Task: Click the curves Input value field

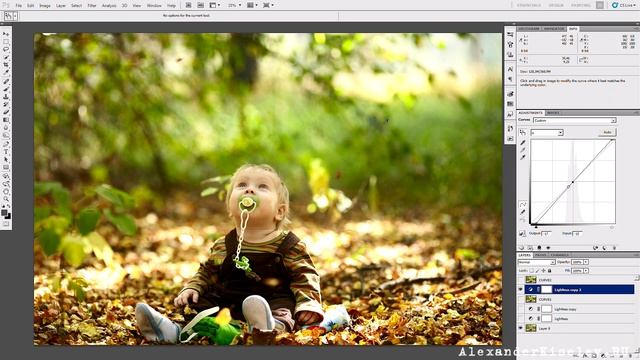Action: [577, 233]
